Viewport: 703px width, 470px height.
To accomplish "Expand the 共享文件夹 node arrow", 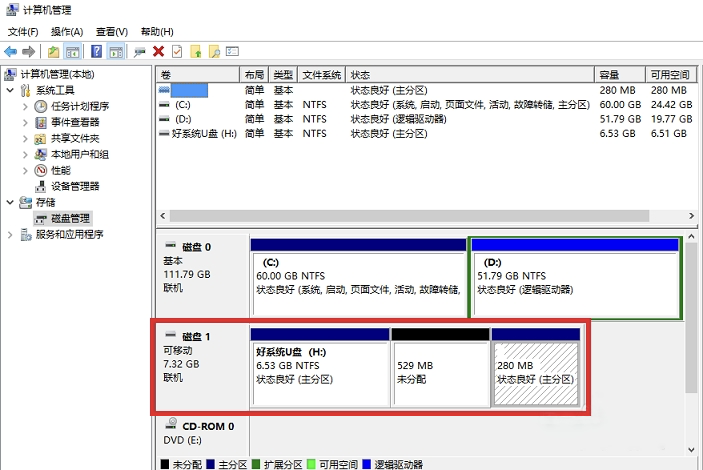I will coord(25,139).
